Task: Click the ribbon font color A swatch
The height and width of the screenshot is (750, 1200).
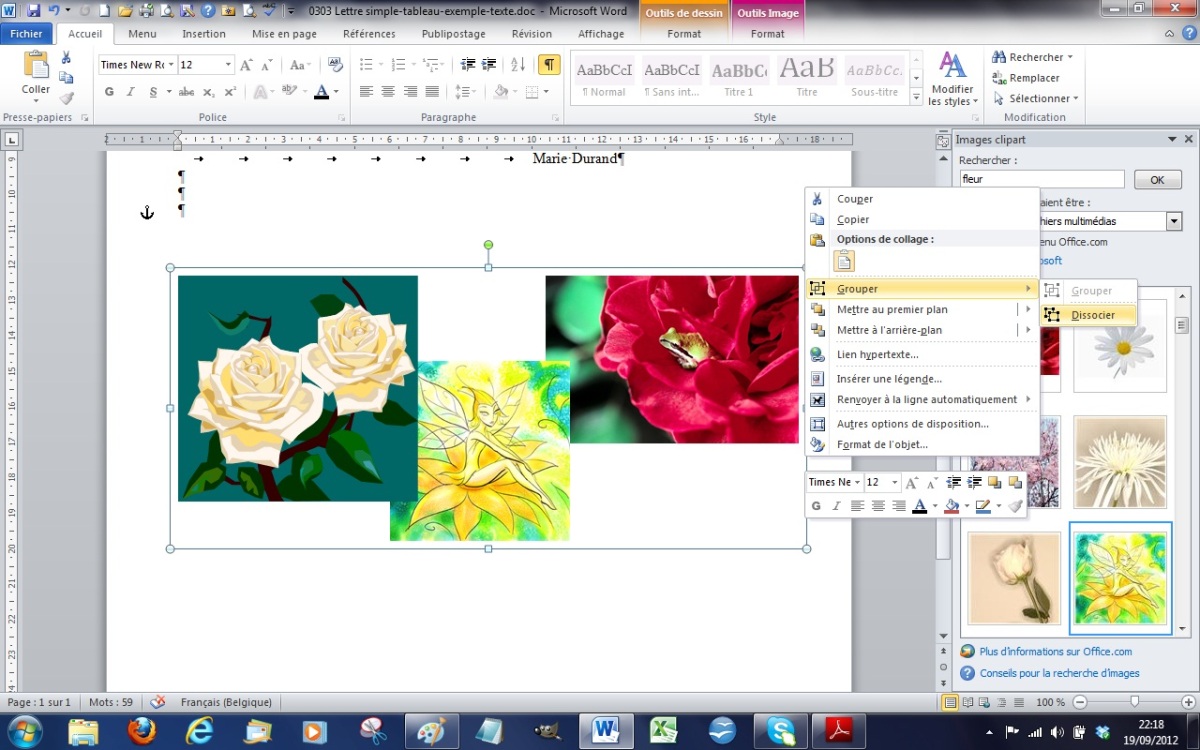Action: (x=321, y=92)
